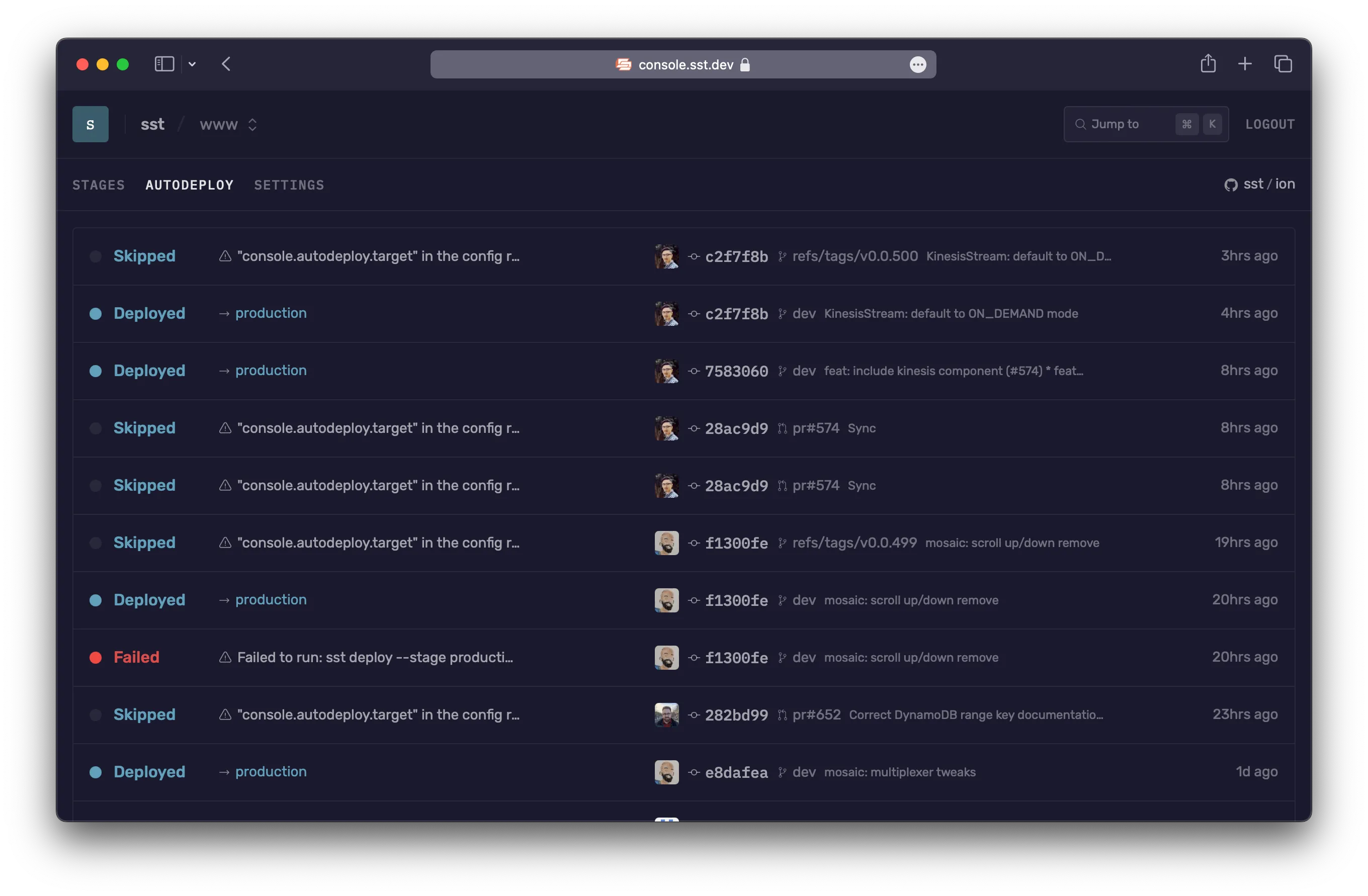The width and height of the screenshot is (1368, 896).
Task: Click the GitHub icon next to sst/ion
Action: pos(1231,185)
